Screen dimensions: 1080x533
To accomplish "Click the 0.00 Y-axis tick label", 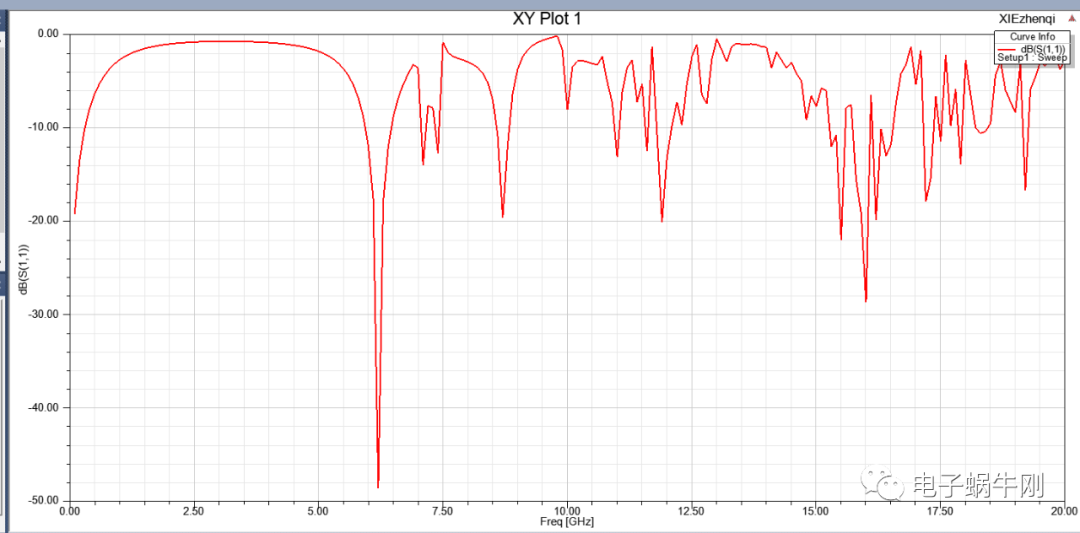I will [x=49, y=34].
